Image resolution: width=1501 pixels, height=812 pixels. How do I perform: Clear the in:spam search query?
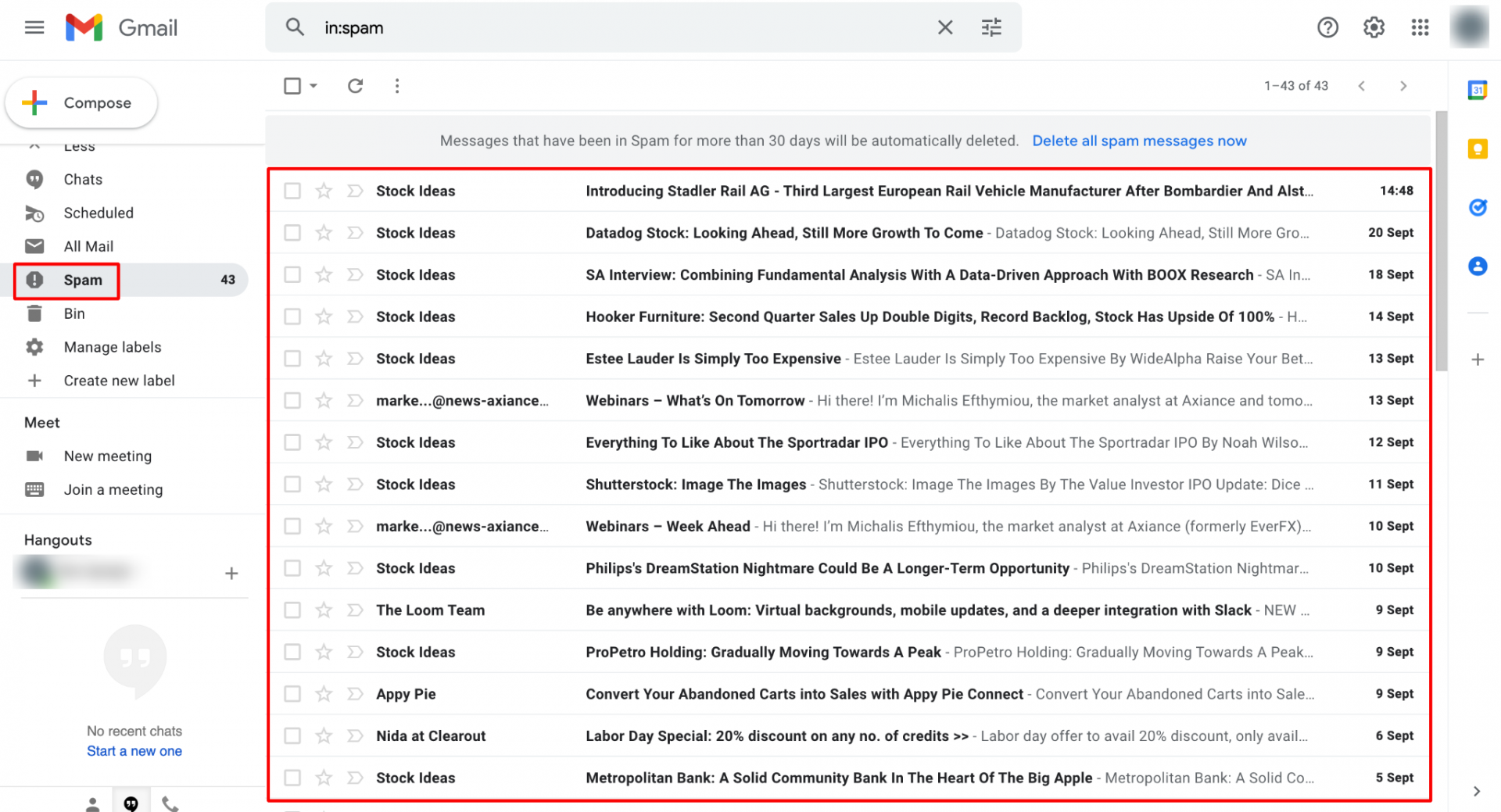[x=945, y=28]
